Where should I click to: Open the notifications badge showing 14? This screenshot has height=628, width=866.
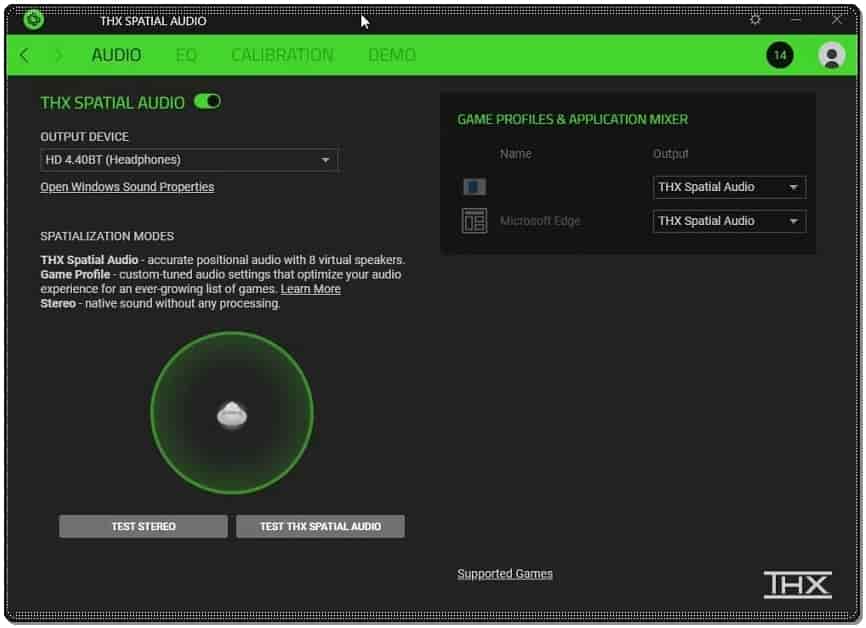pos(780,55)
